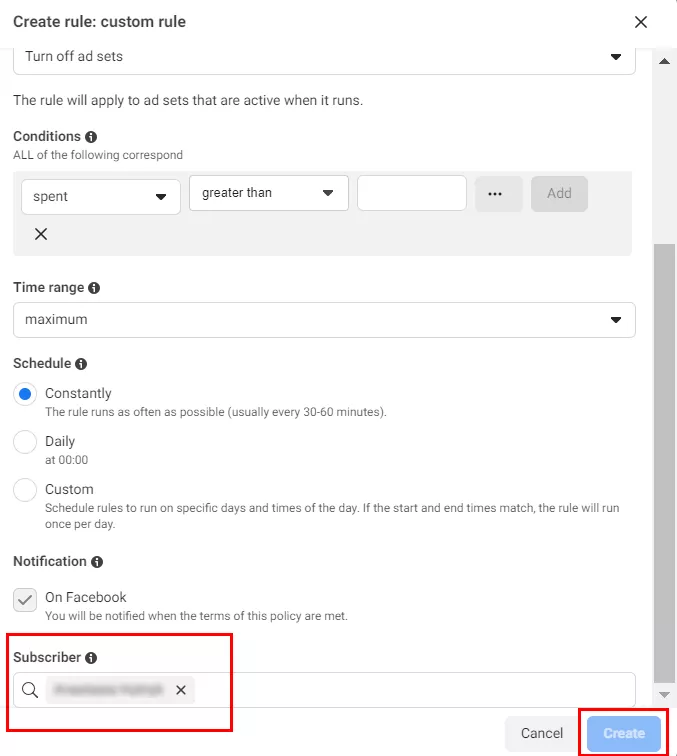Select the Constantly schedule radio button
The width and height of the screenshot is (677, 756).
[25, 394]
